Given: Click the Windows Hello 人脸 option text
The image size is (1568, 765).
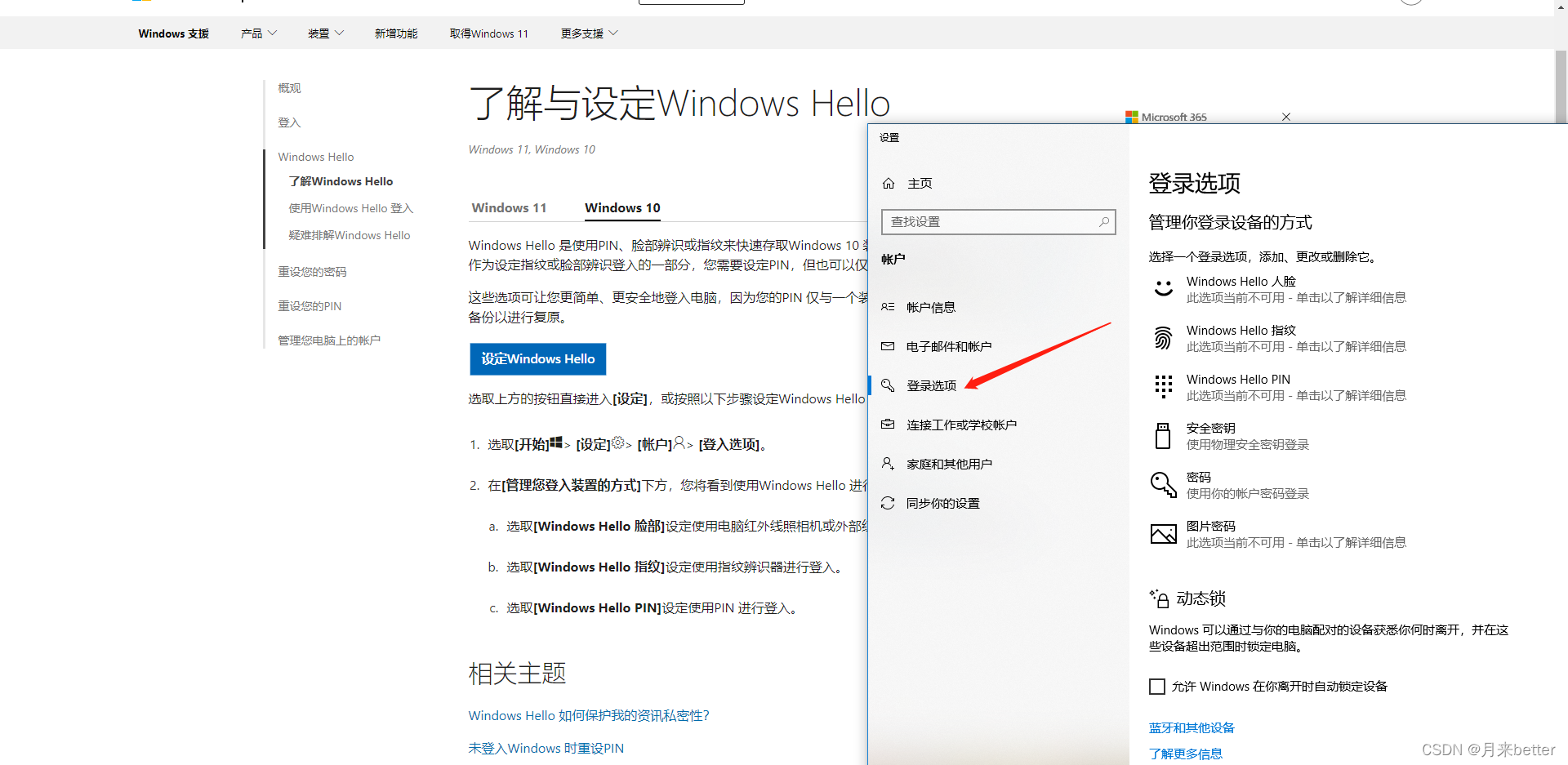Looking at the screenshot, I should point(1241,282).
